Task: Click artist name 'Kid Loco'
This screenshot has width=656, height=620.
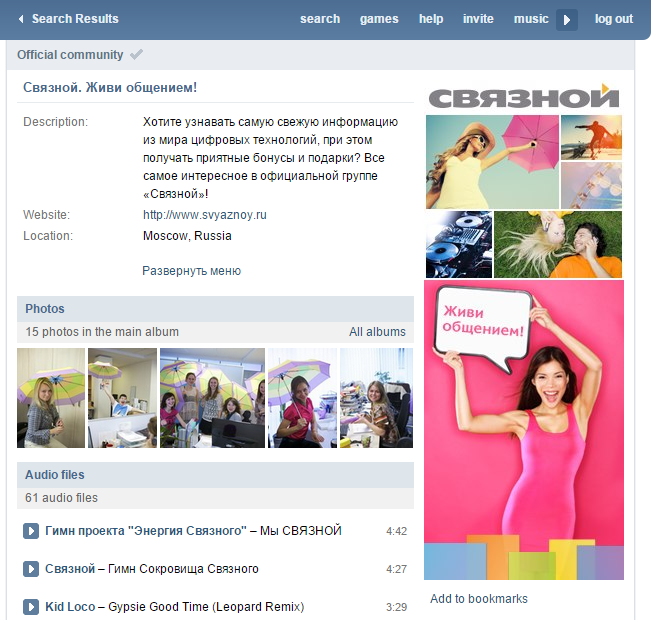Action: [x=70, y=607]
